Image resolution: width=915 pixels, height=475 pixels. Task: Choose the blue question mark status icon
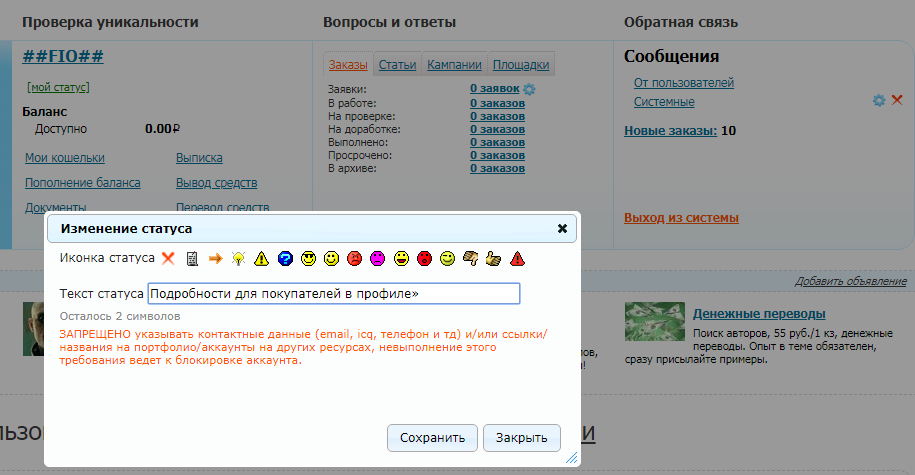click(x=285, y=258)
